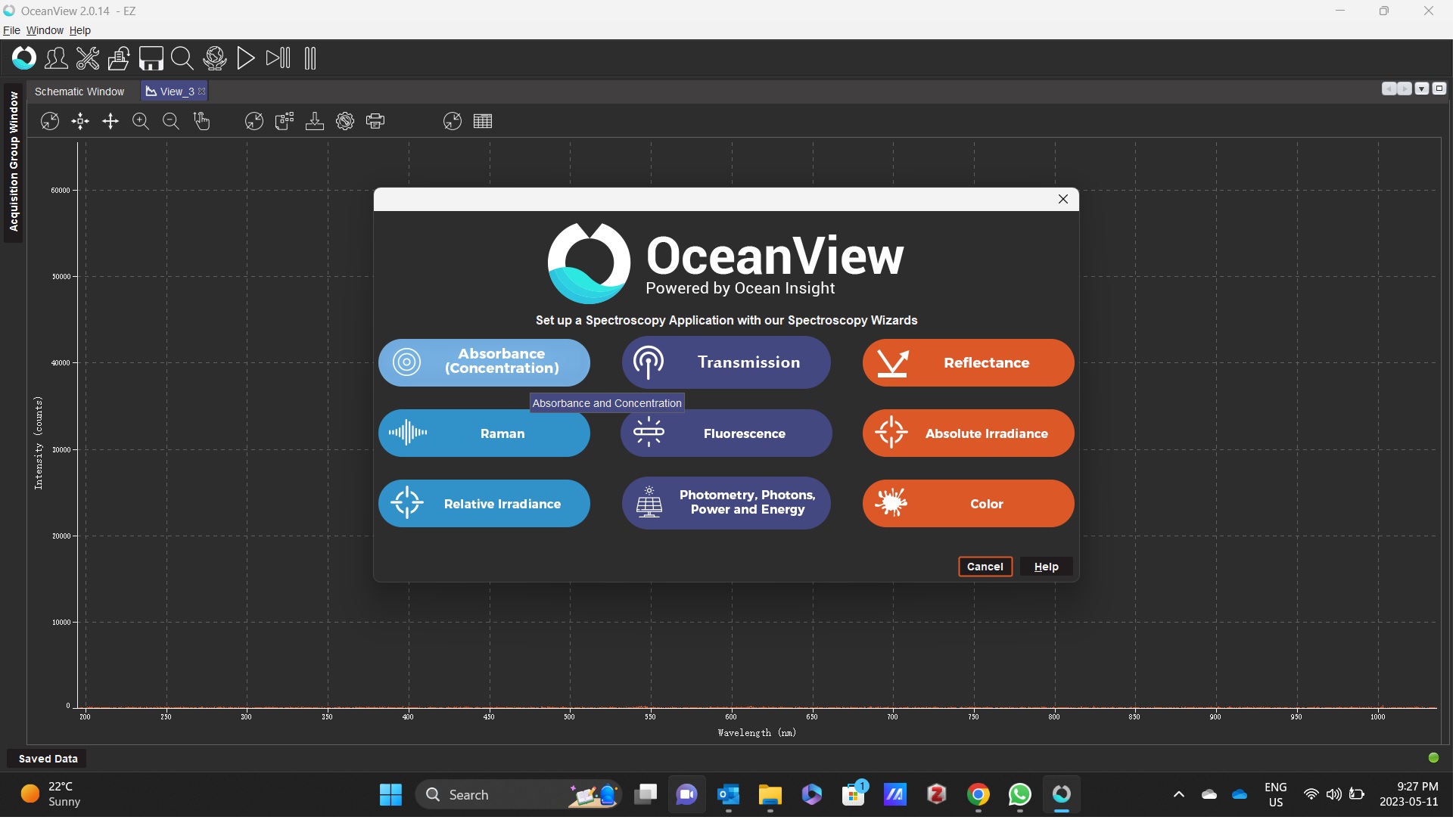
Task: Click the magnifying glass search icon in top toolbar
Action: (182, 58)
